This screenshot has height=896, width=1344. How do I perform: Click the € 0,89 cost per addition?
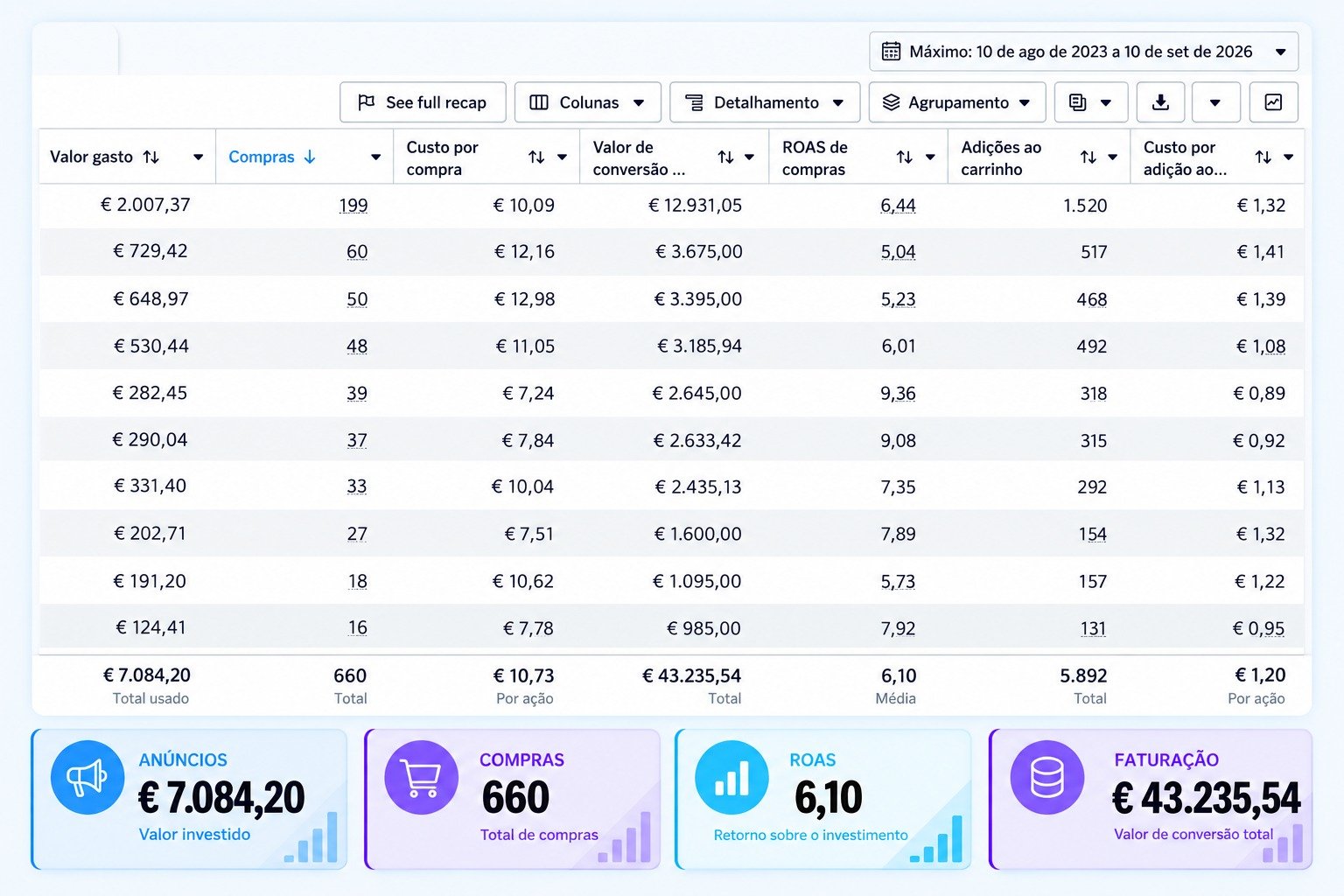[x=1259, y=394]
